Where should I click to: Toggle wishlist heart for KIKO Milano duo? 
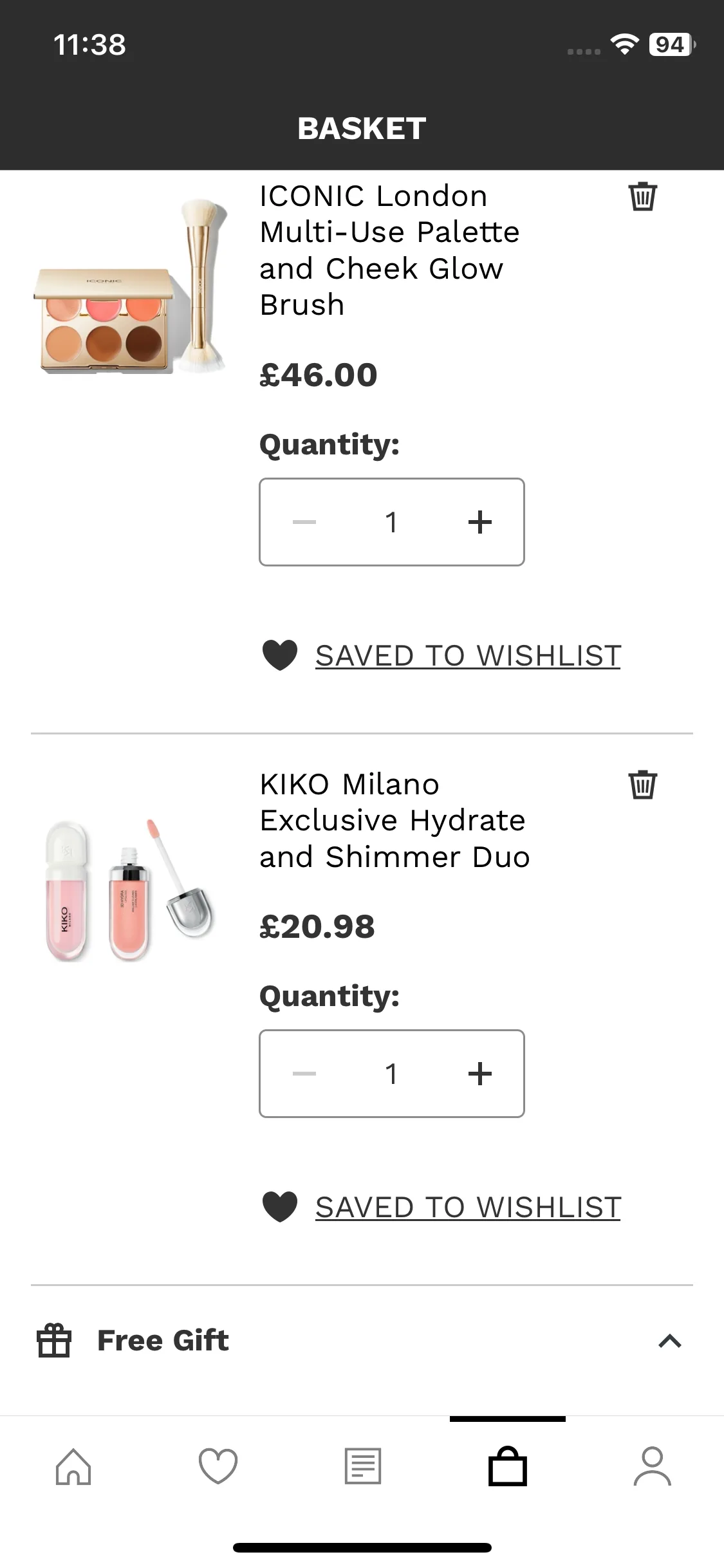[280, 1207]
